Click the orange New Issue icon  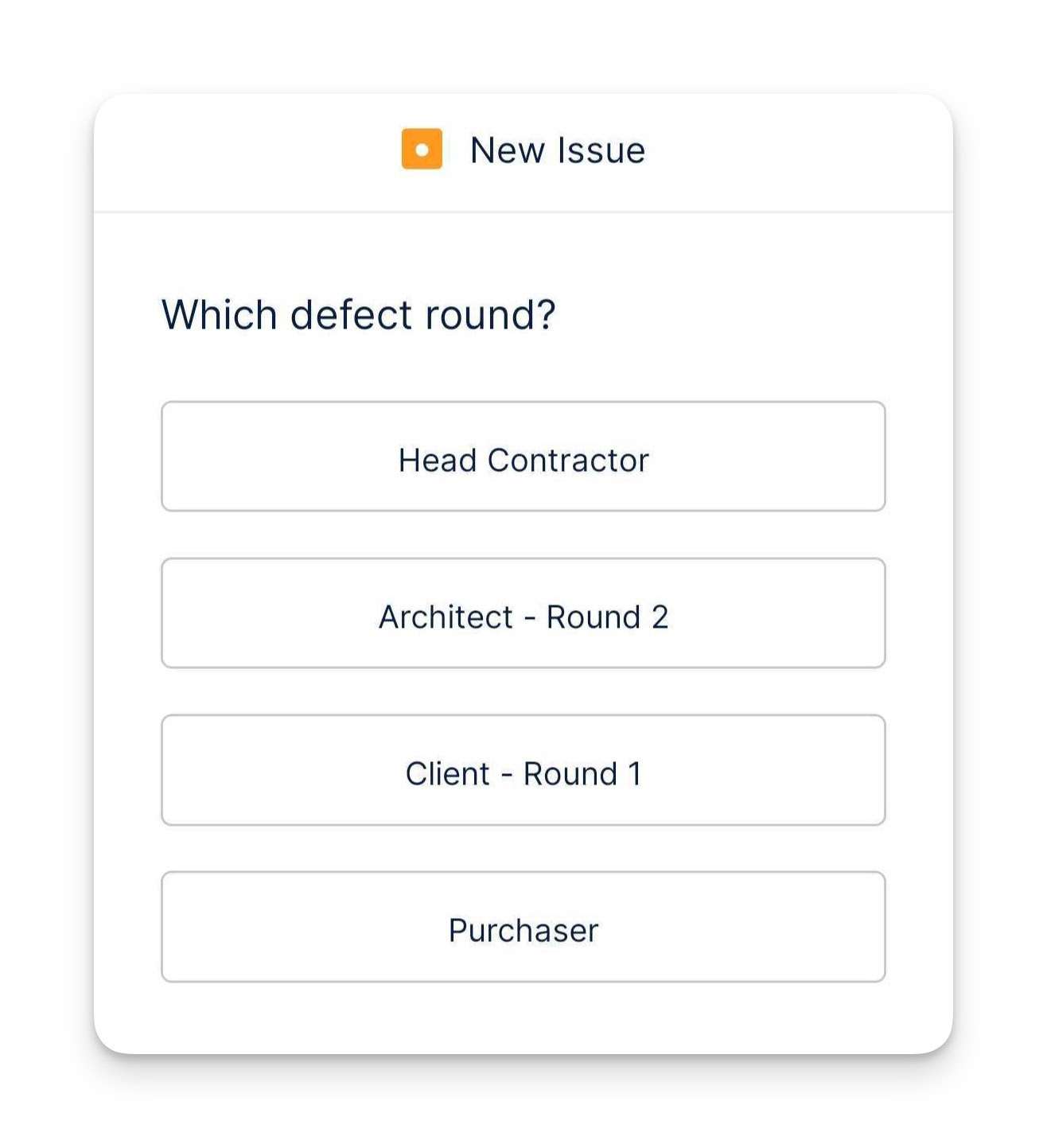[422, 149]
